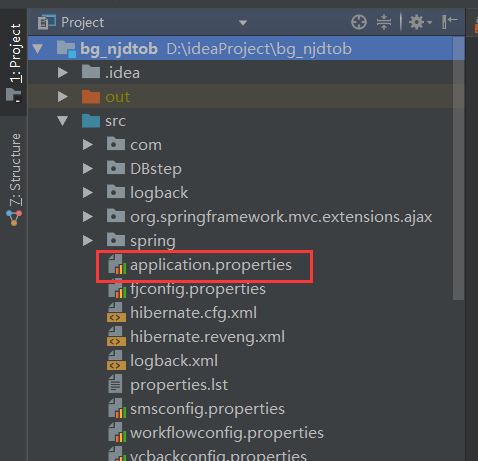478x461 pixels.
Task: Click the Project panel vertical scrollbar
Action: tap(458, 168)
